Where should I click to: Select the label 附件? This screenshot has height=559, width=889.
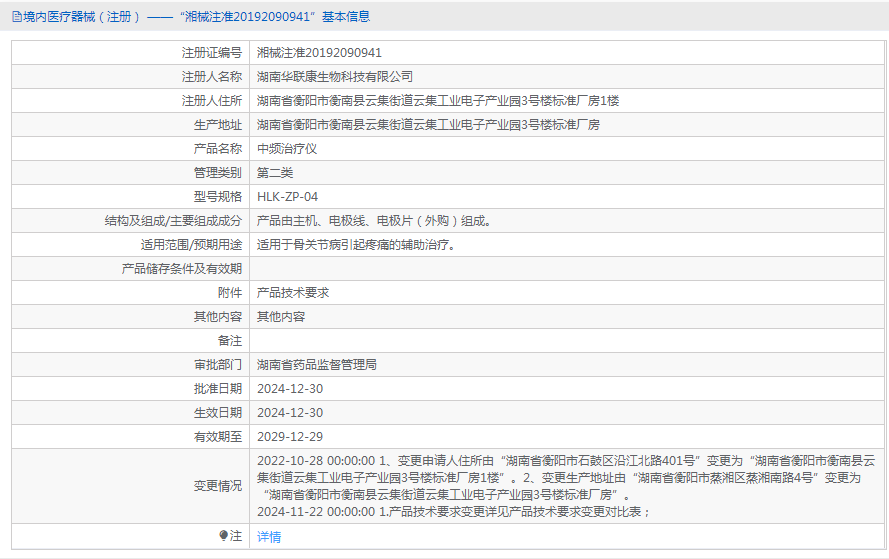(230, 293)
